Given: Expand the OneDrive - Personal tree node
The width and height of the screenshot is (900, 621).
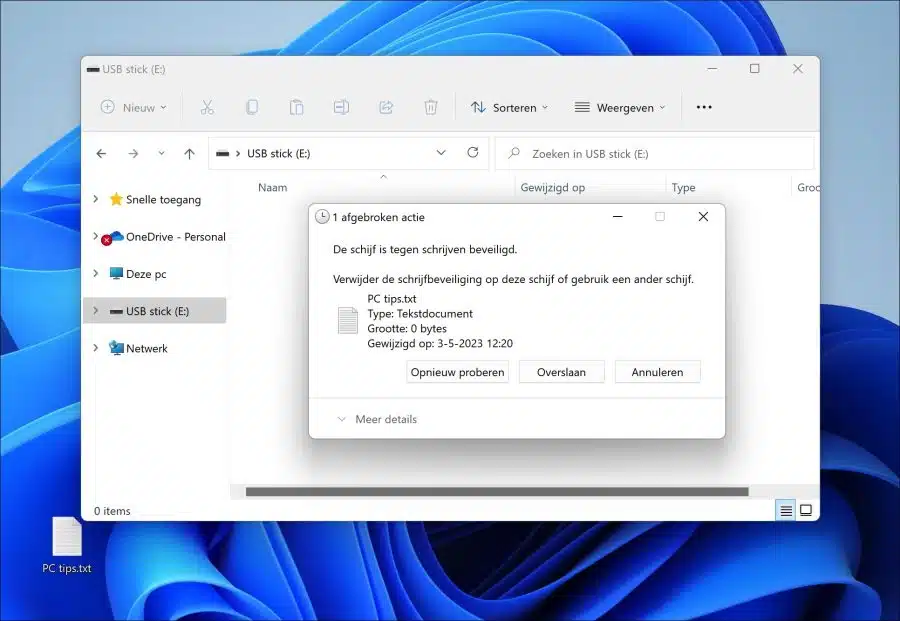Looking at the screenshot, I should point(95,236).
